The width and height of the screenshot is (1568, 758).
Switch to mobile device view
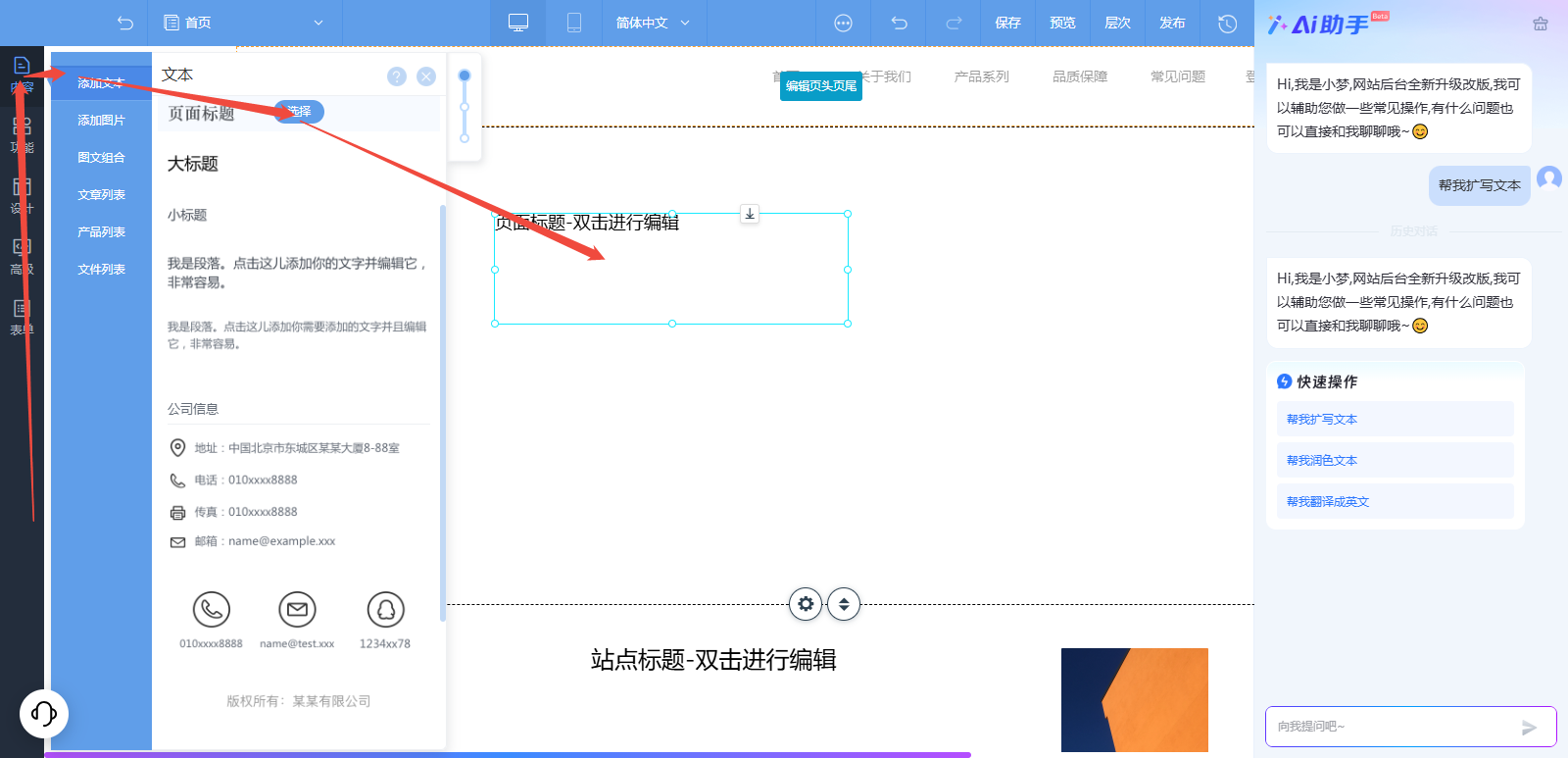pos(574,23)
